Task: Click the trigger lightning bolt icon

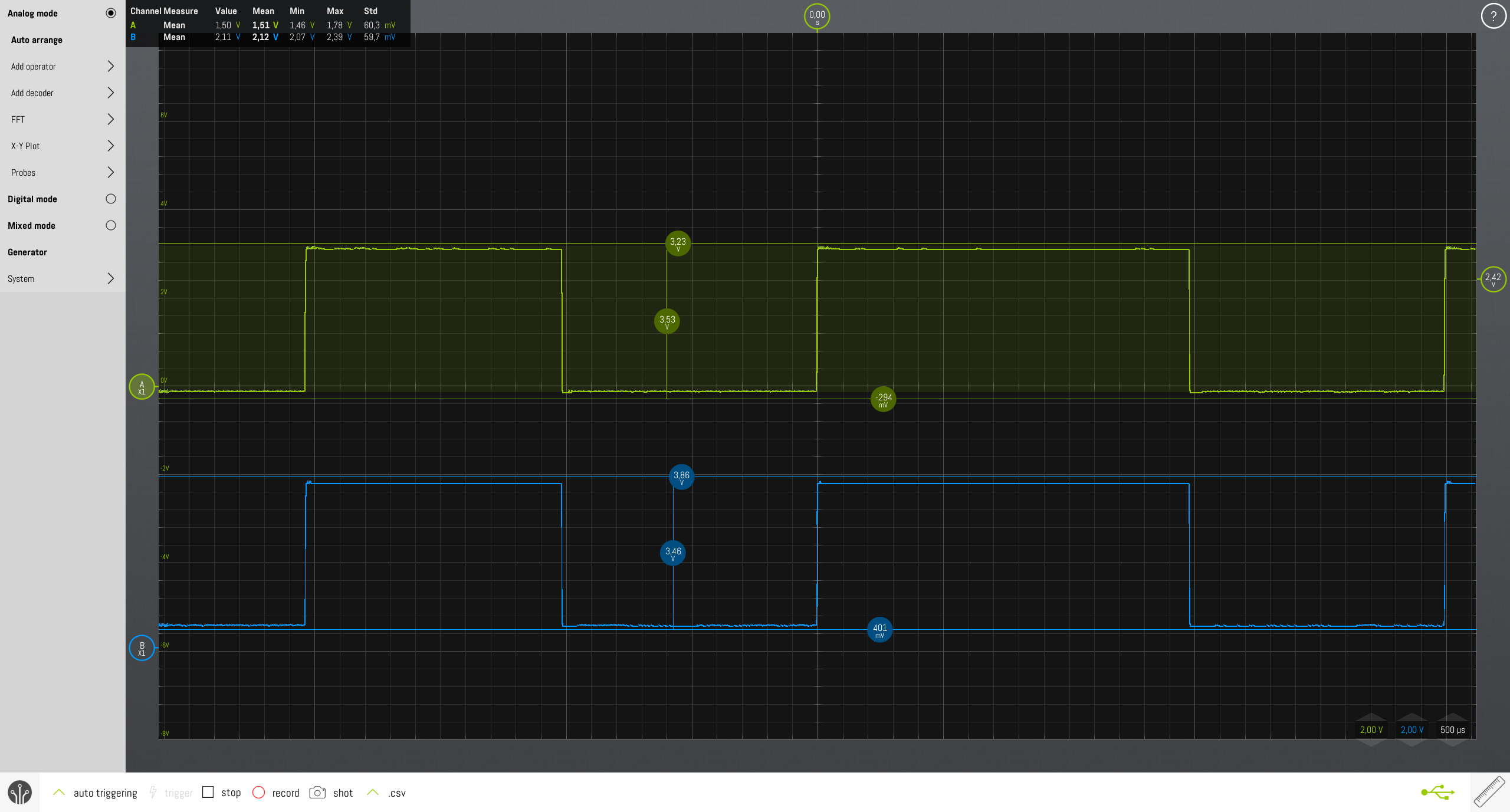Action: 153,792
